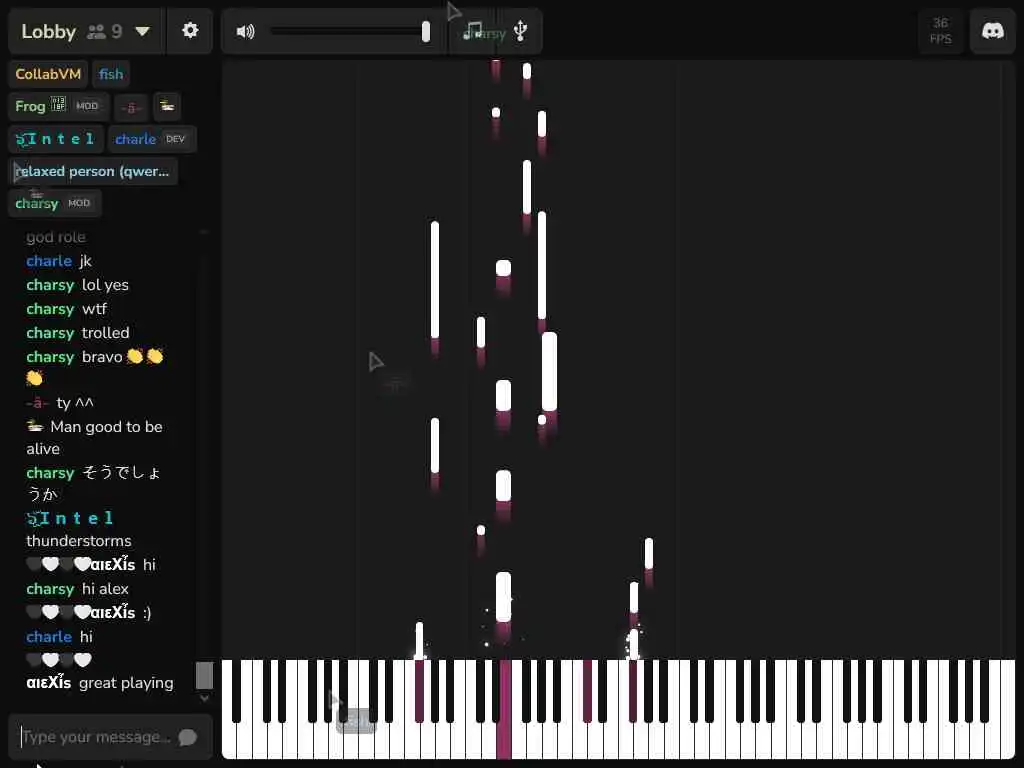The width and height of the screenshot is (1024, 768).
Task: Open the Lobby room selector
Action: [86, 31]
